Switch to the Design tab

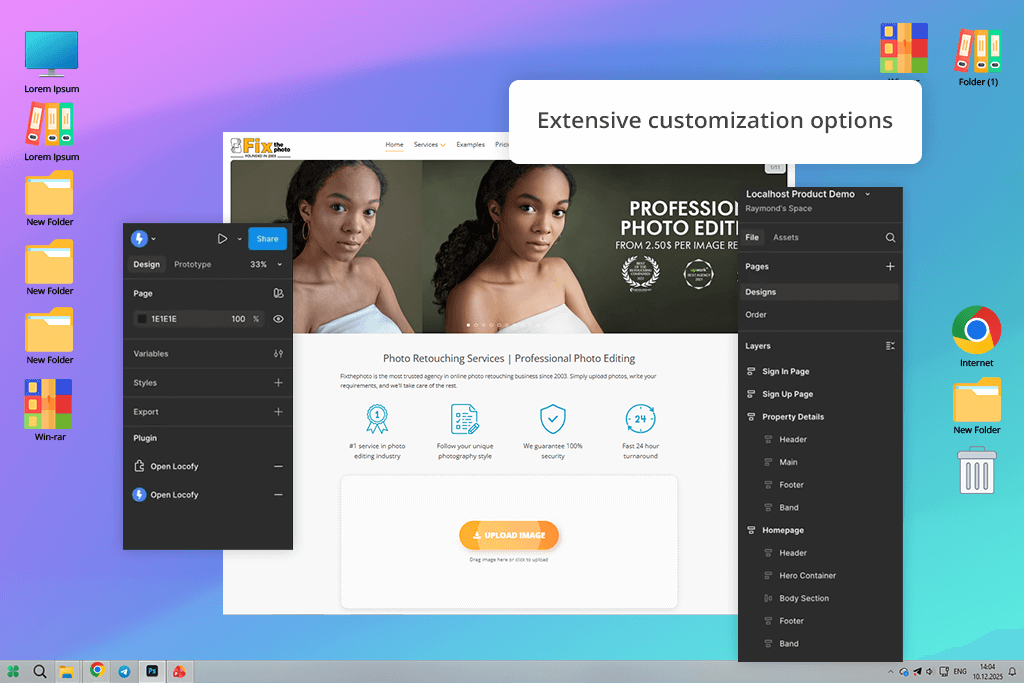pos(146,264)
